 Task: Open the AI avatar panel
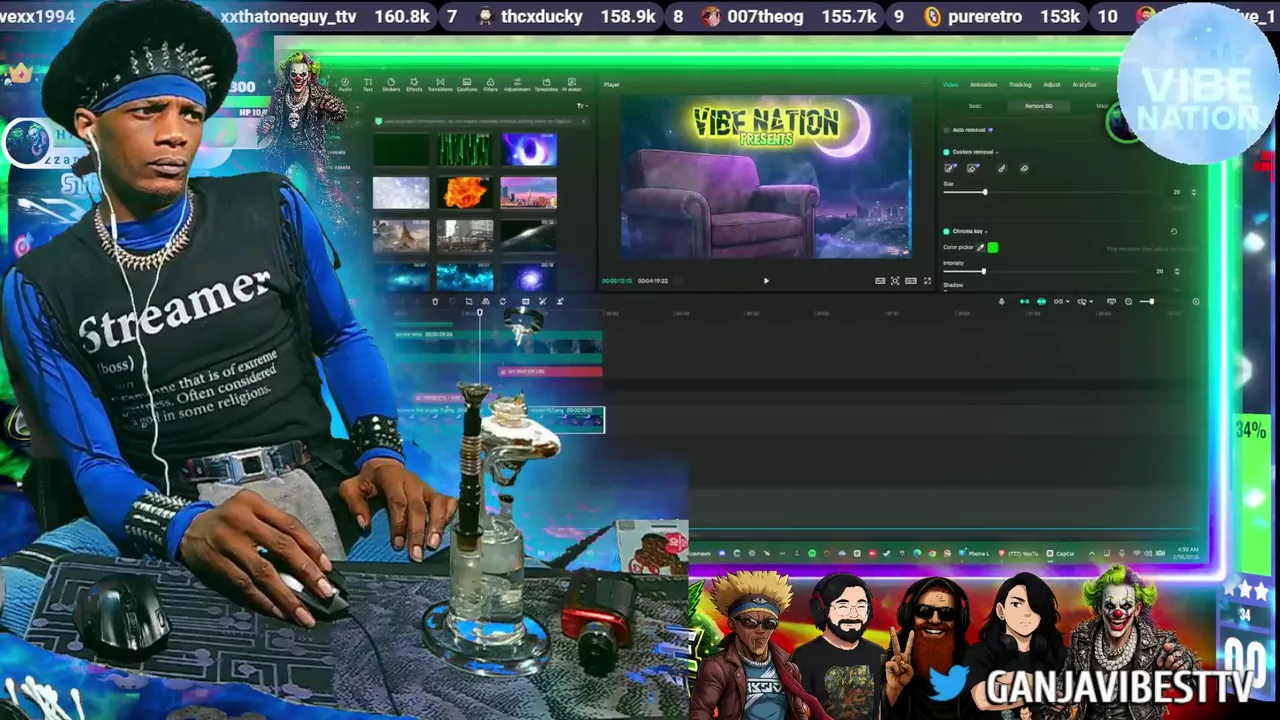click(x=572, y=84)
